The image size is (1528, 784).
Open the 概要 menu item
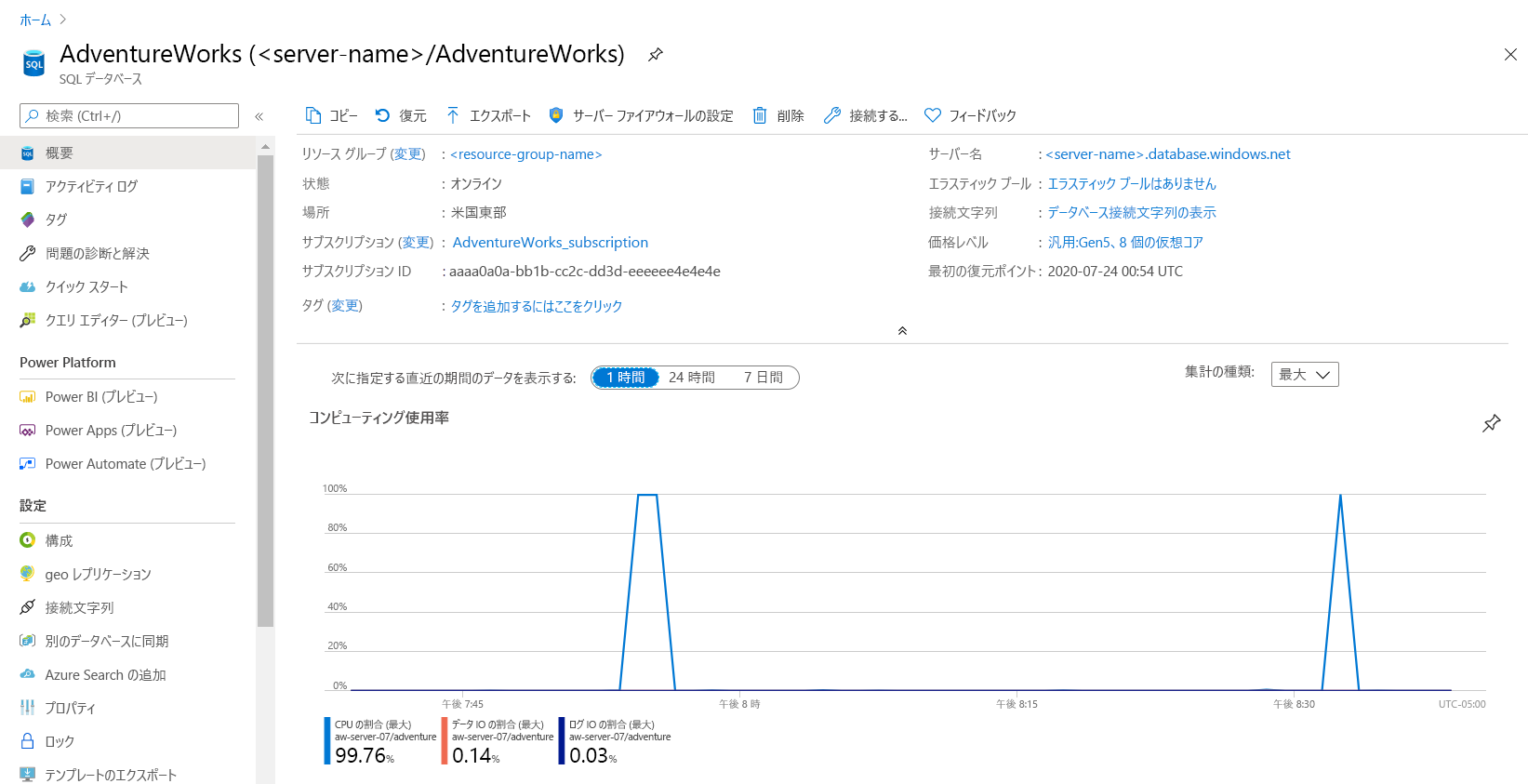point(127,153)
